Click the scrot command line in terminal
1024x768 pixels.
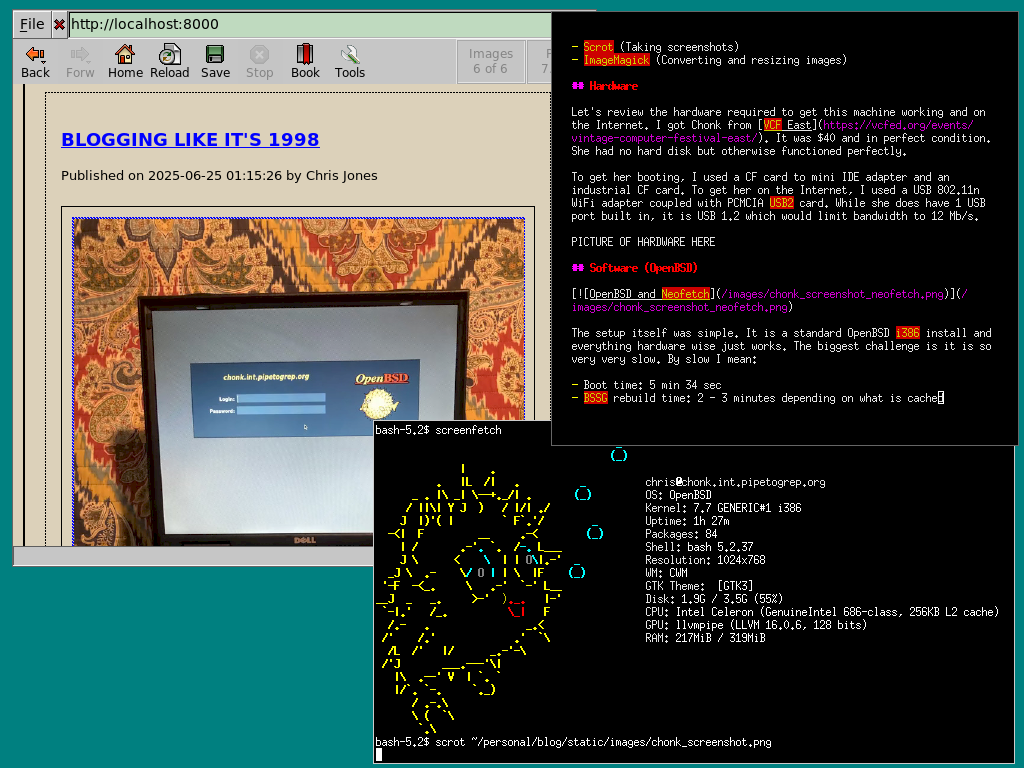click(x=603, y=743)
